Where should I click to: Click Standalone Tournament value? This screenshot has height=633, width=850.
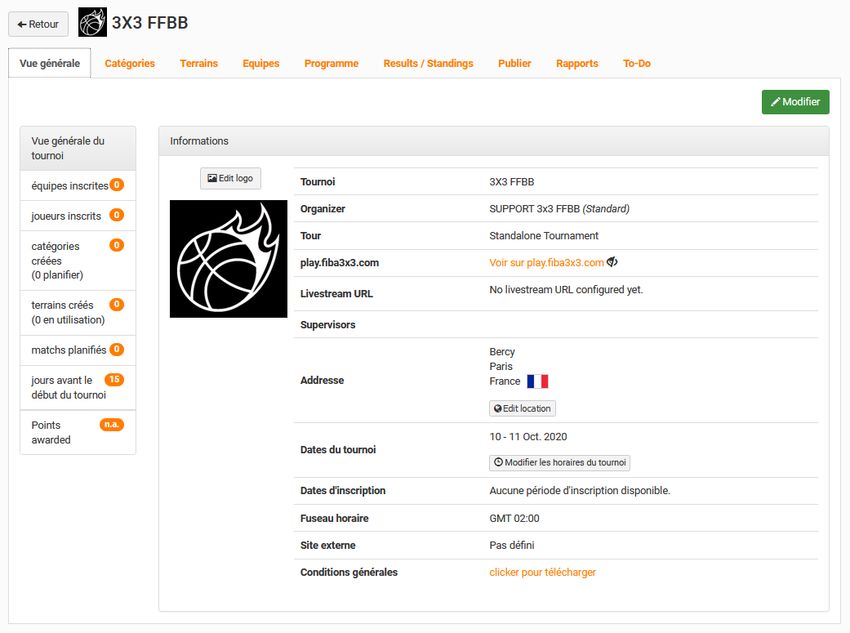tap(544, 236)
